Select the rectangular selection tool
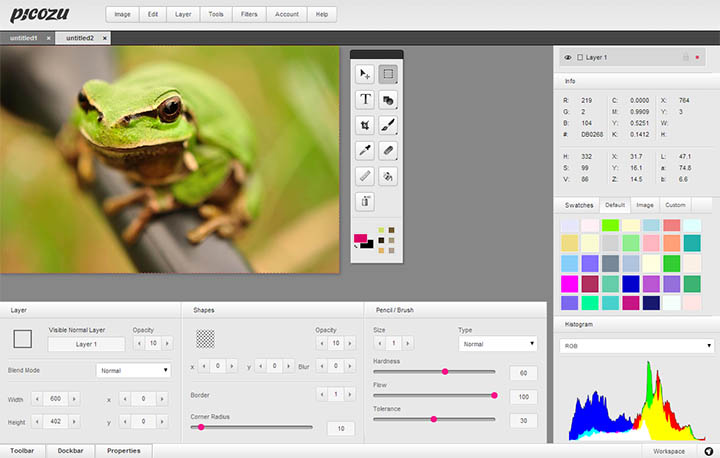The image size is (720, 458). [x=388, y=74]
